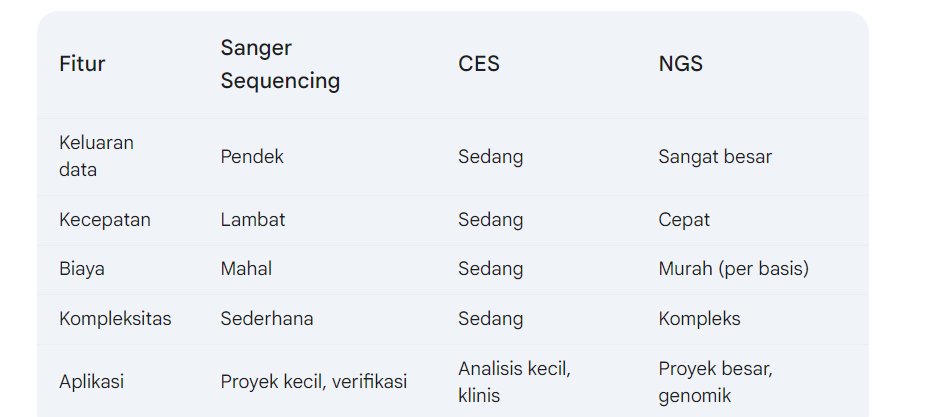The image size is (952, 417).
Task: Select the Sanger Sequencing header cell
Action: click(280, 64)
